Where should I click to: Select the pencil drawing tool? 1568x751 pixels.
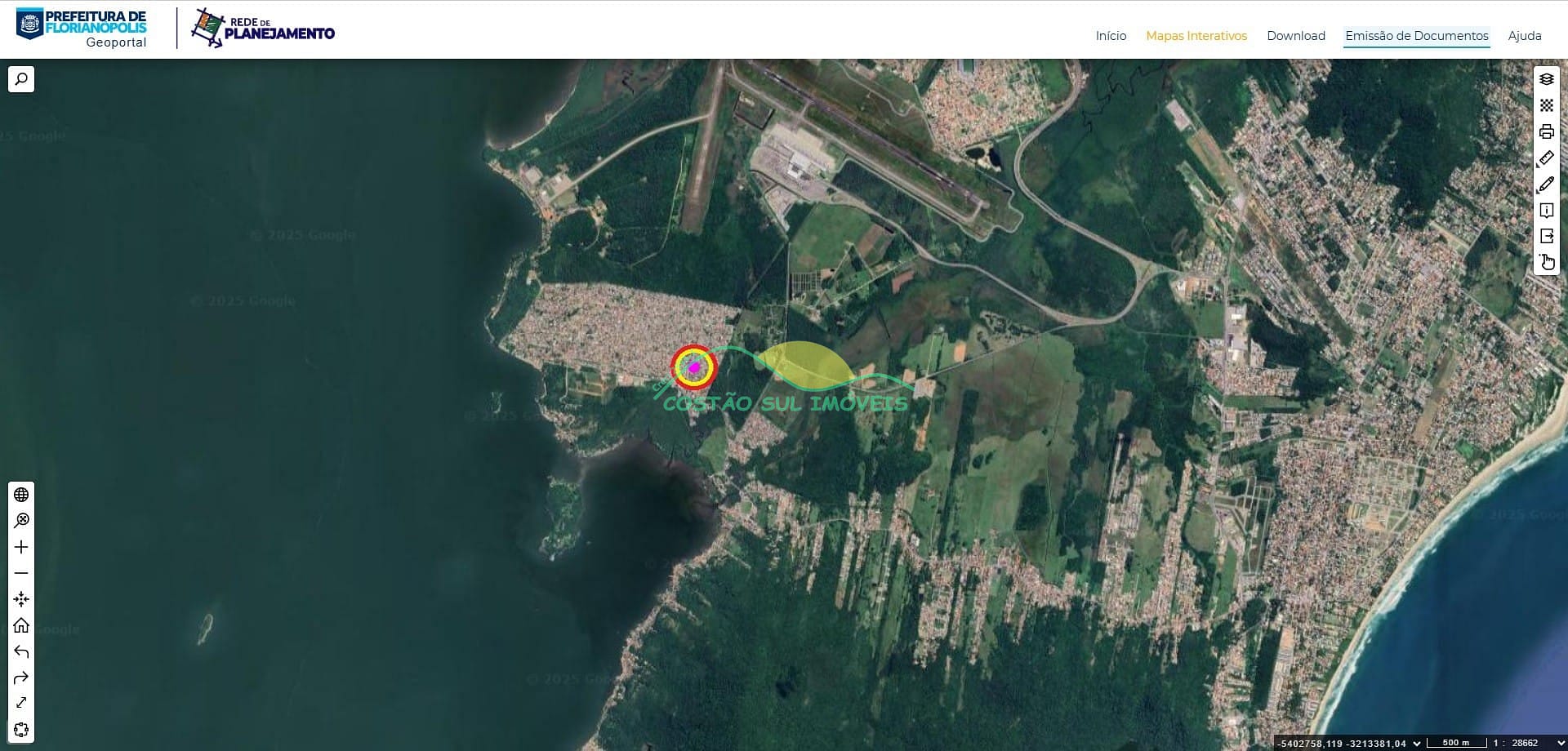click(1546, 184)
